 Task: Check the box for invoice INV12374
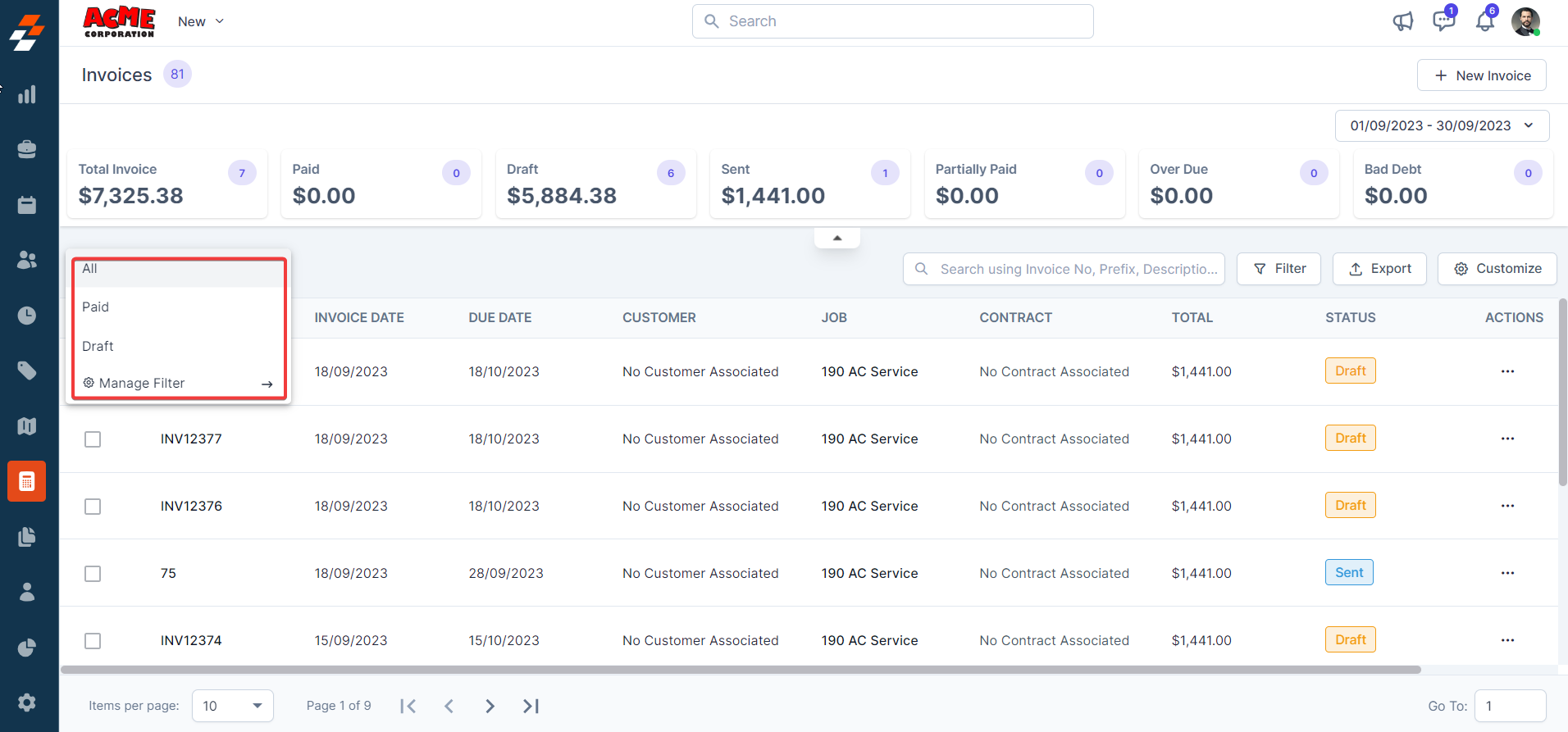[x=93, y=641]
